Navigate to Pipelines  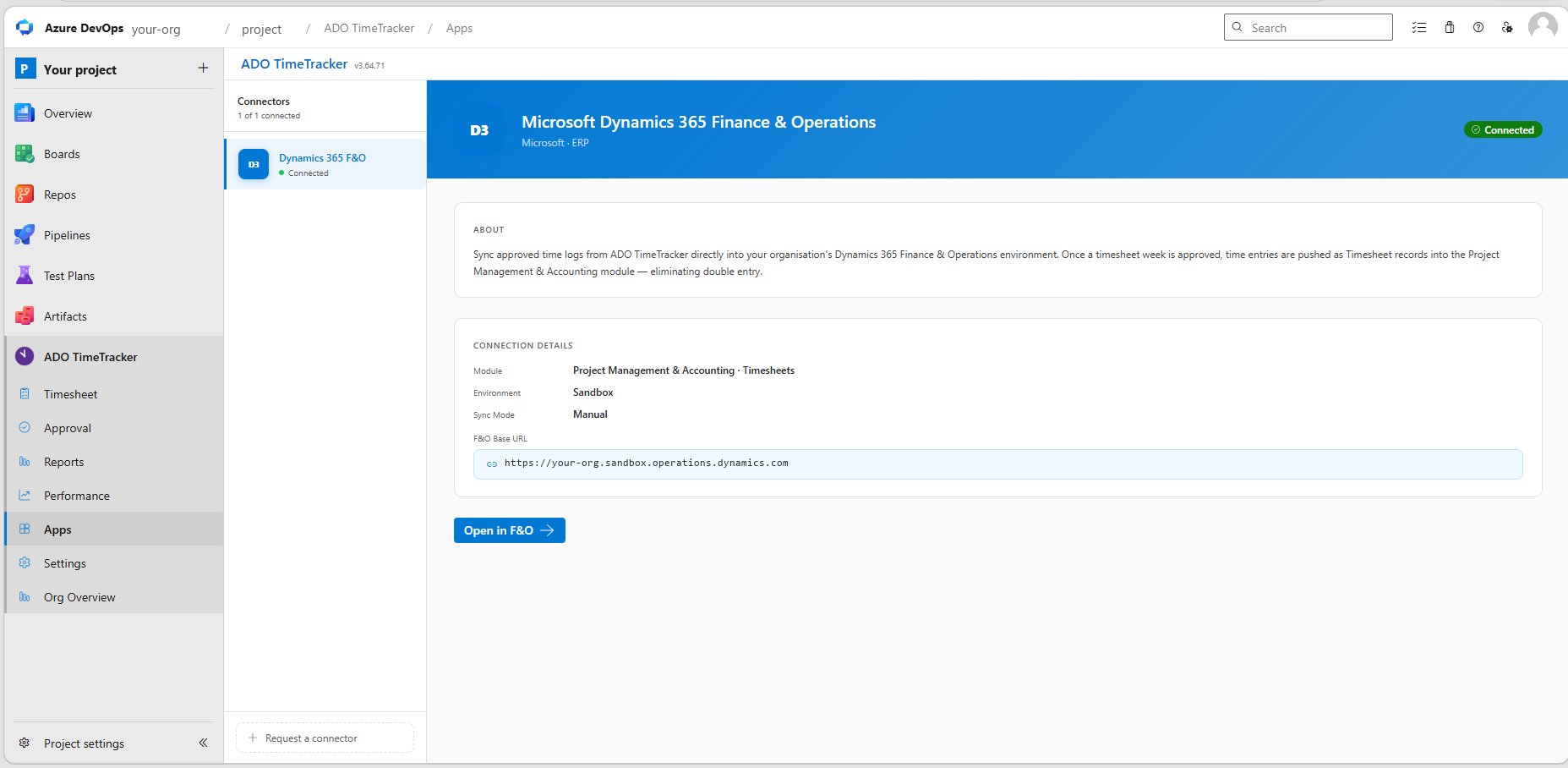click(114, 235)
